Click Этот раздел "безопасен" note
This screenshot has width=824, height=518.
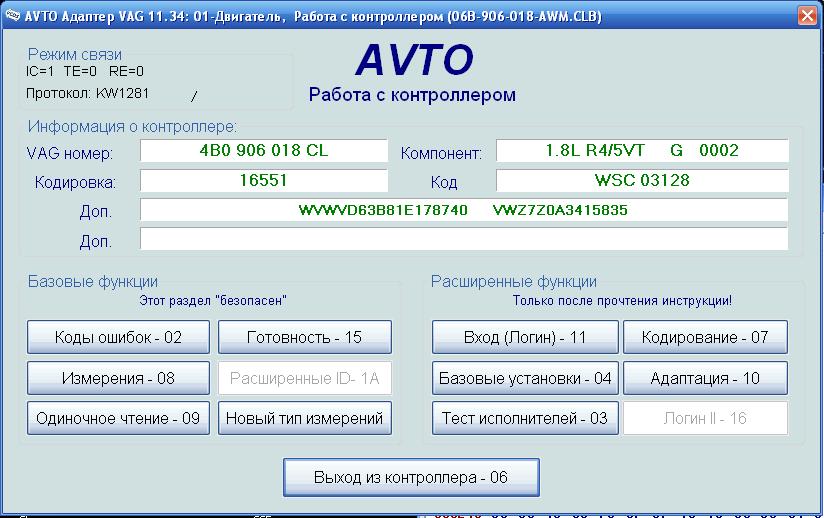213,301
